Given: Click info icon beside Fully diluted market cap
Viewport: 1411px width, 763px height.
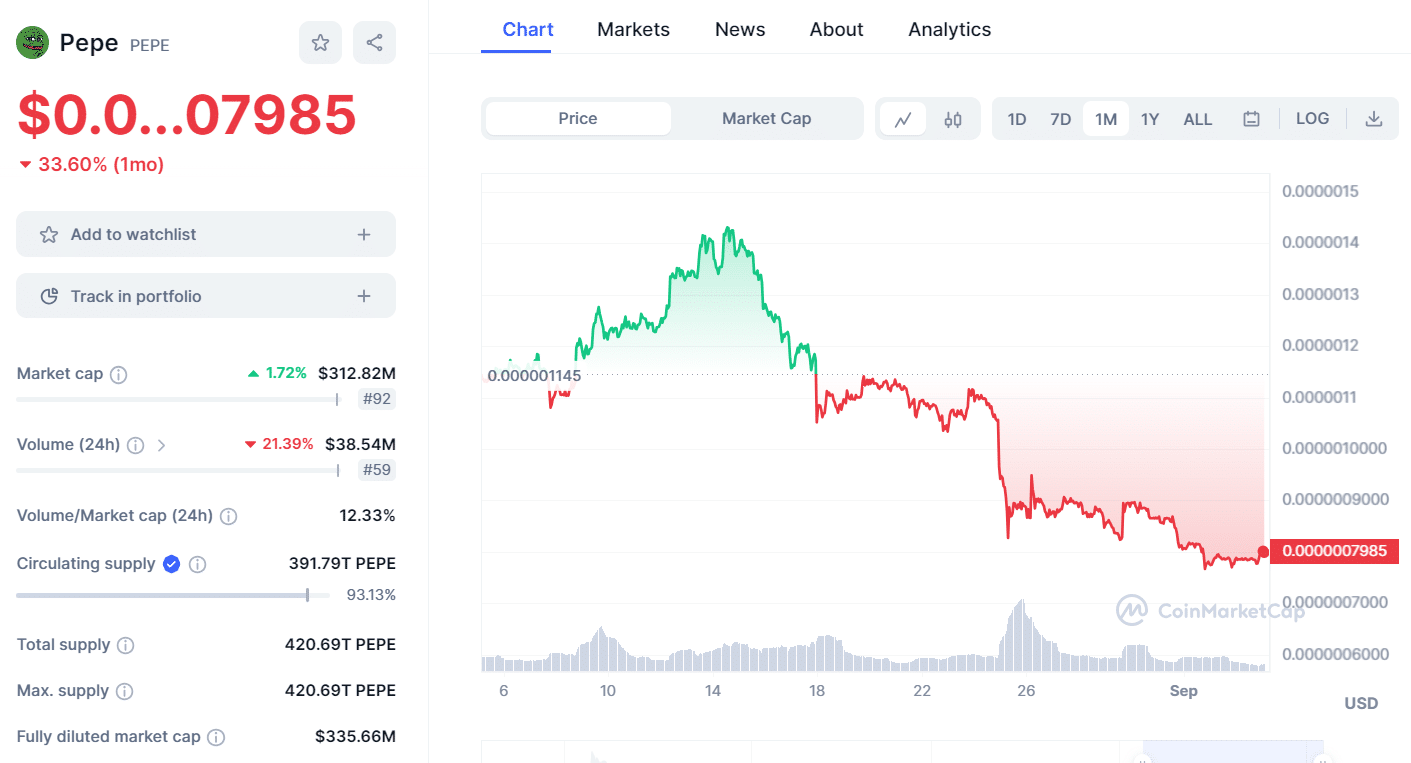Looking at the screenshot, I should point(216,738).
